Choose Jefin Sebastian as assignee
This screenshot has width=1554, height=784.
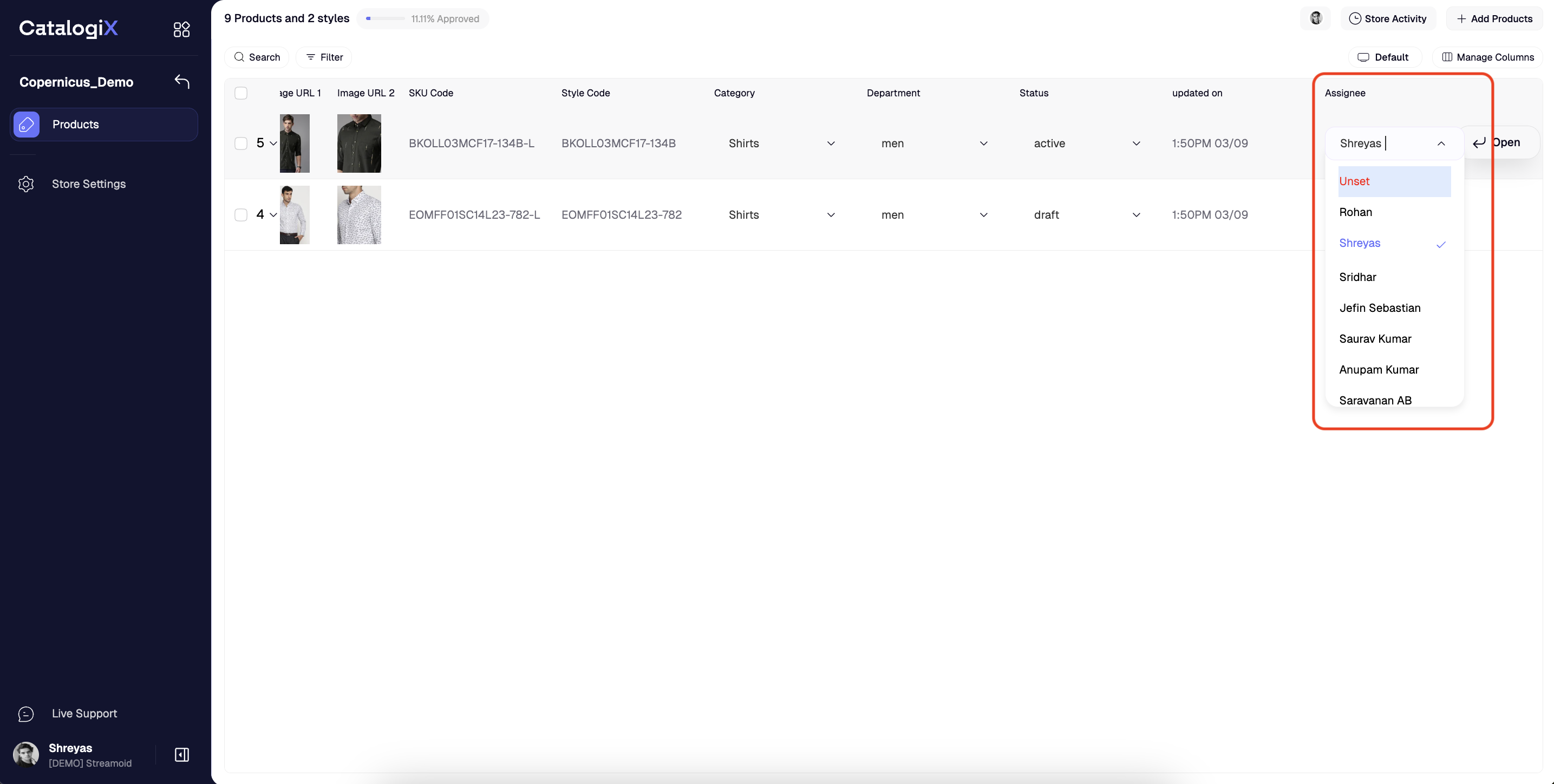coord(1380,308)
